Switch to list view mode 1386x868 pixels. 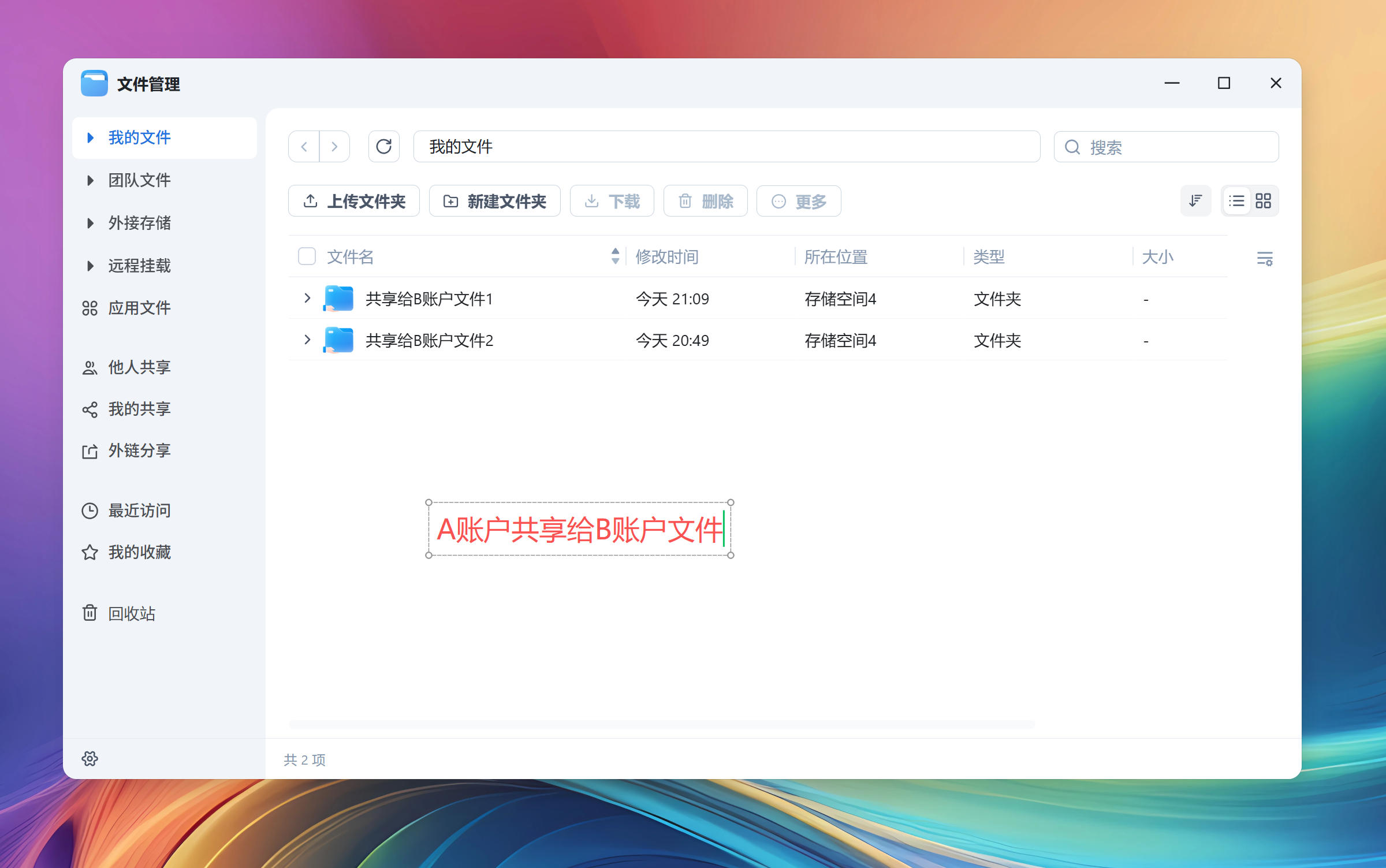[1237, 200]
